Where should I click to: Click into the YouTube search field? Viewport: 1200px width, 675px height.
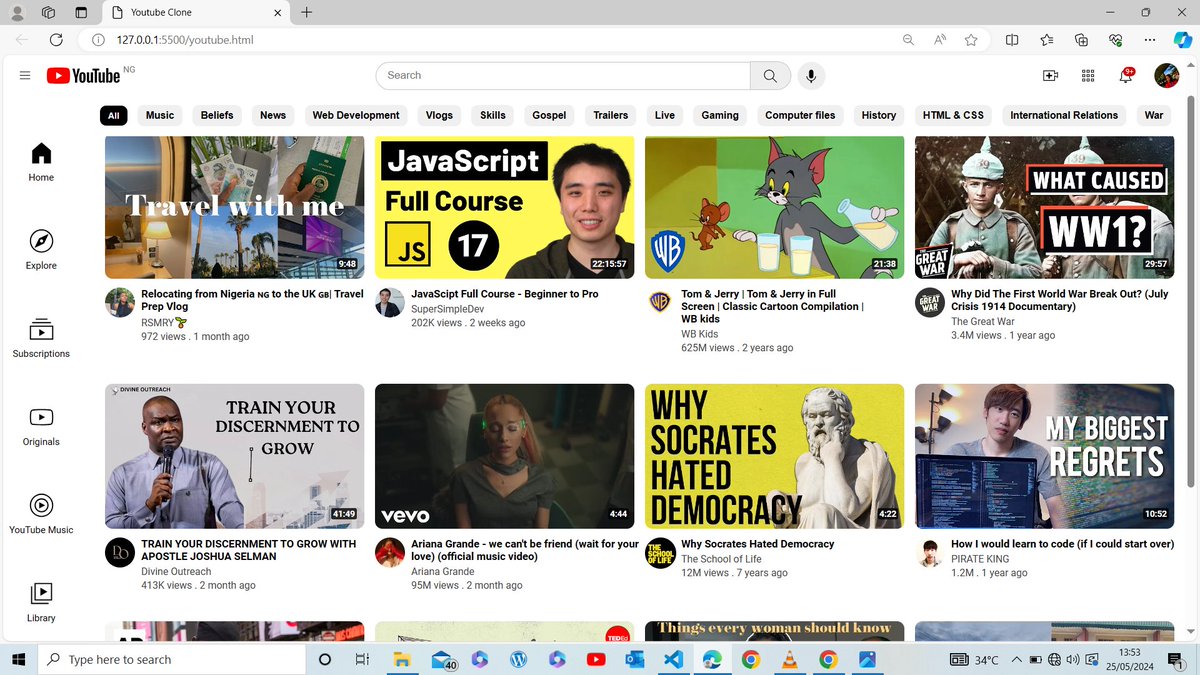563,75
